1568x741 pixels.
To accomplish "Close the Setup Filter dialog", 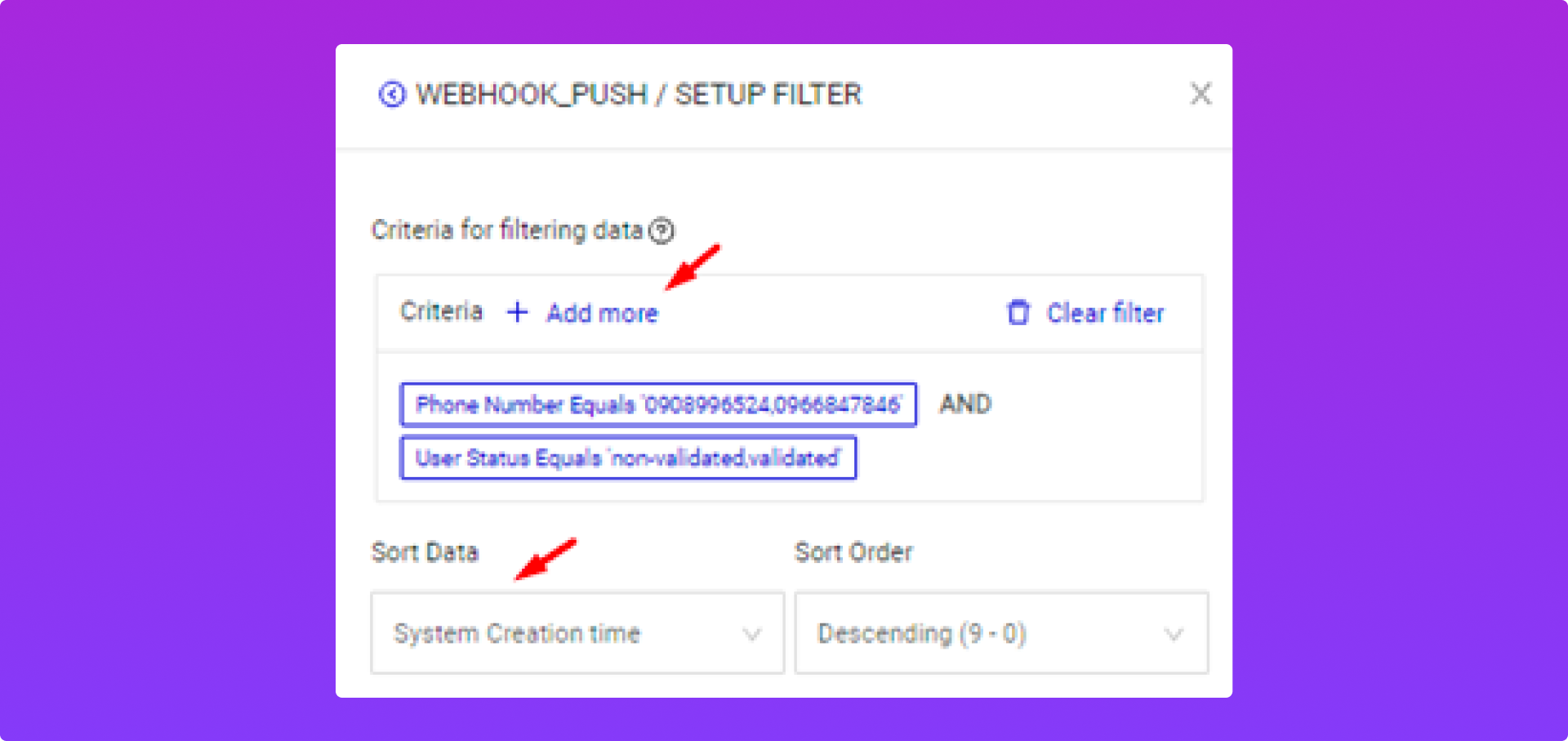I will tap(1200, 94).
